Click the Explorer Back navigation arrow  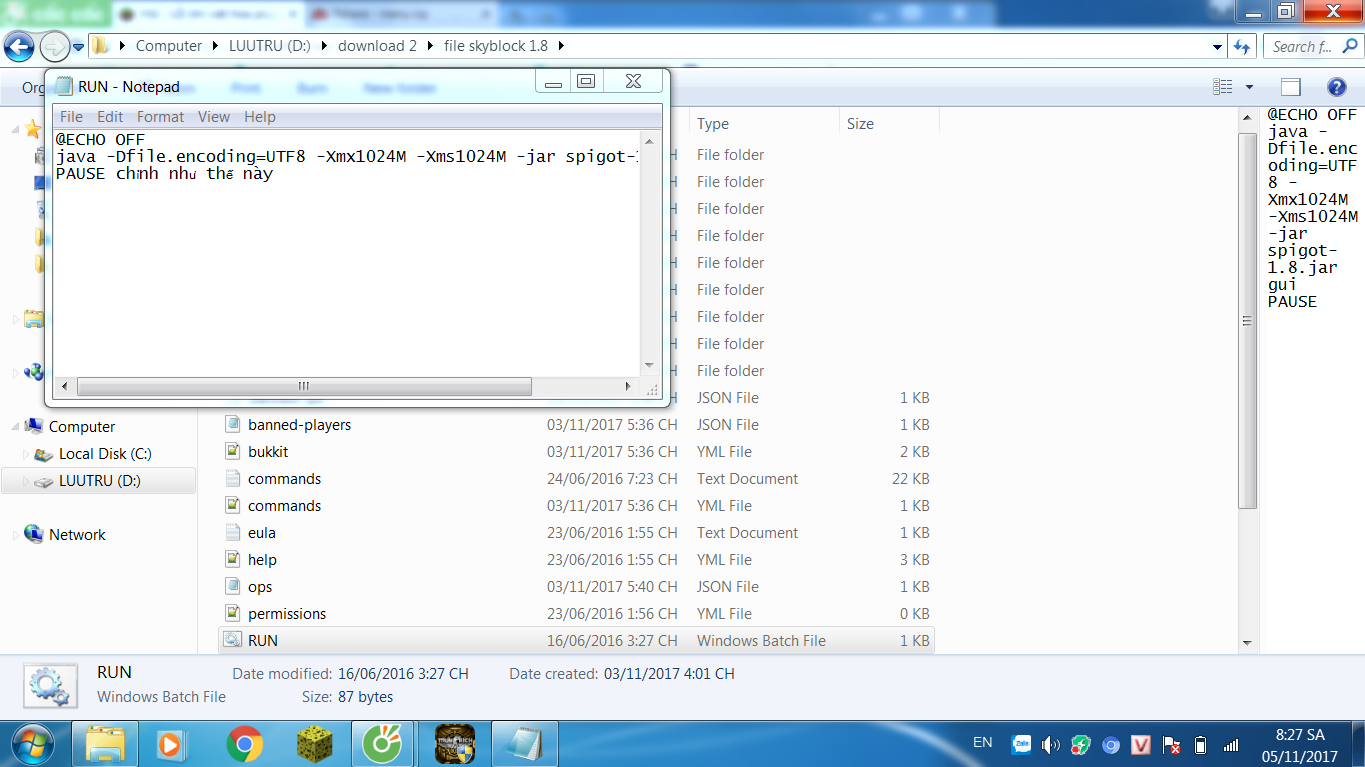pyautogui.click(x=19, y=46)
